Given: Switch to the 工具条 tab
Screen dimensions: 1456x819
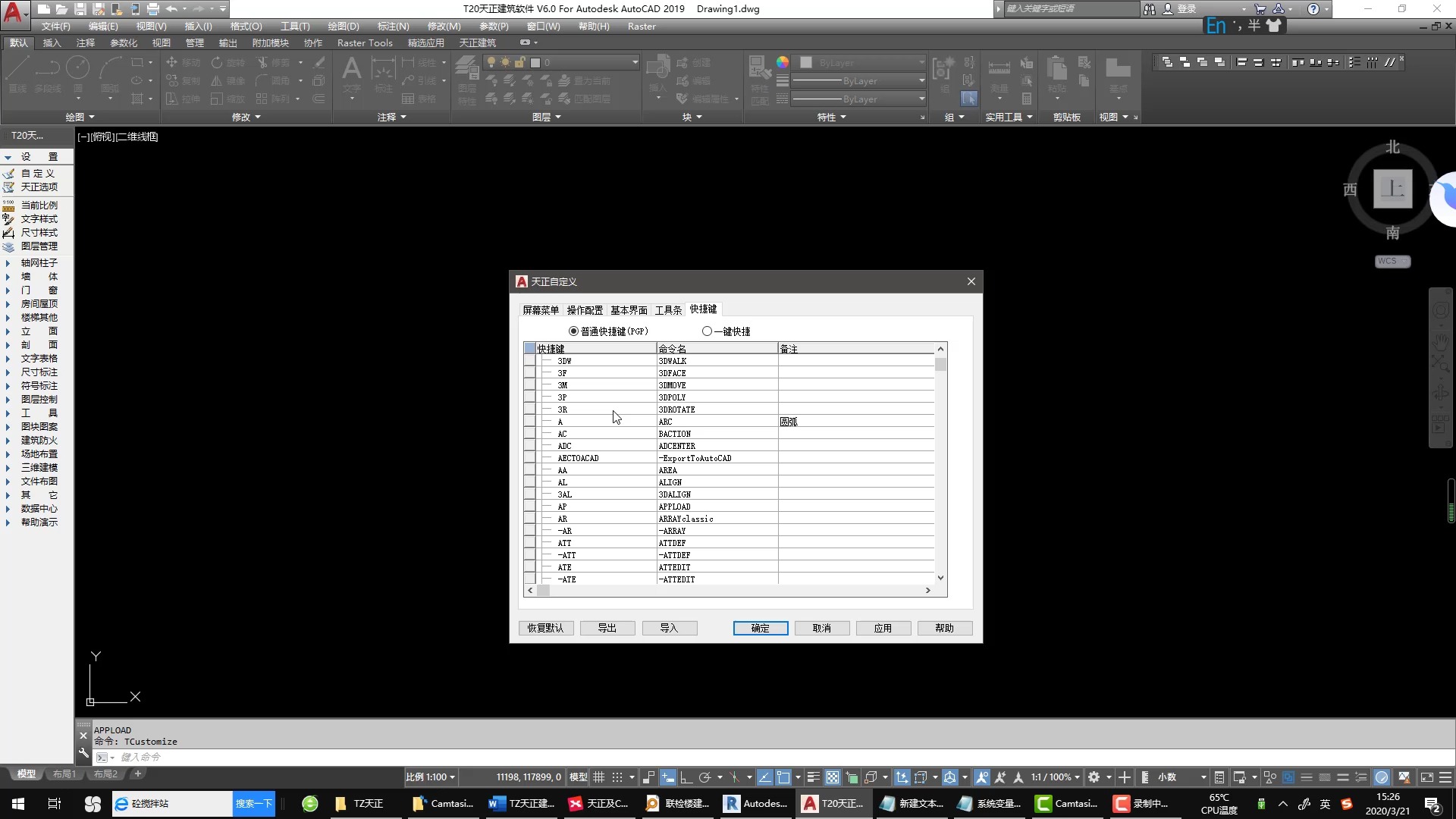Looking at the screenshot, I should point(668,310).
